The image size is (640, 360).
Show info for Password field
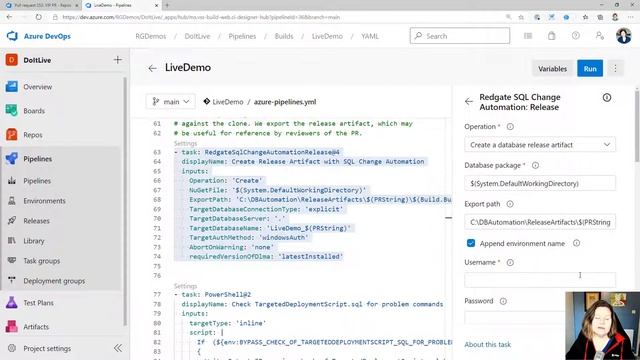pyautogui.click(x=503, y=301)
